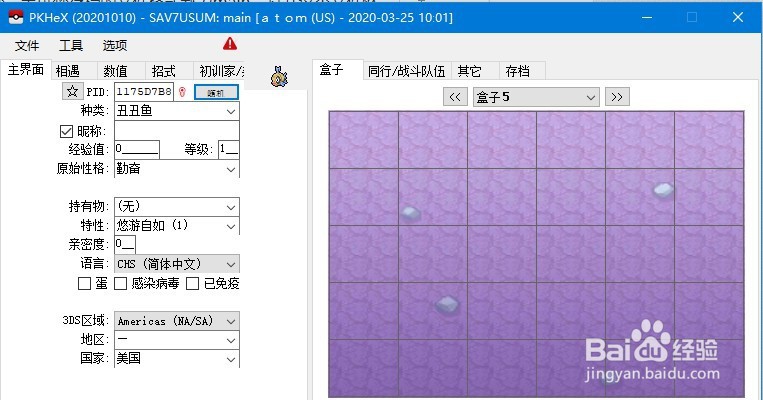Check the 感染病毒 checkbox
The image size is (763, 400).
pyautogui.click(x=120, y=283)
